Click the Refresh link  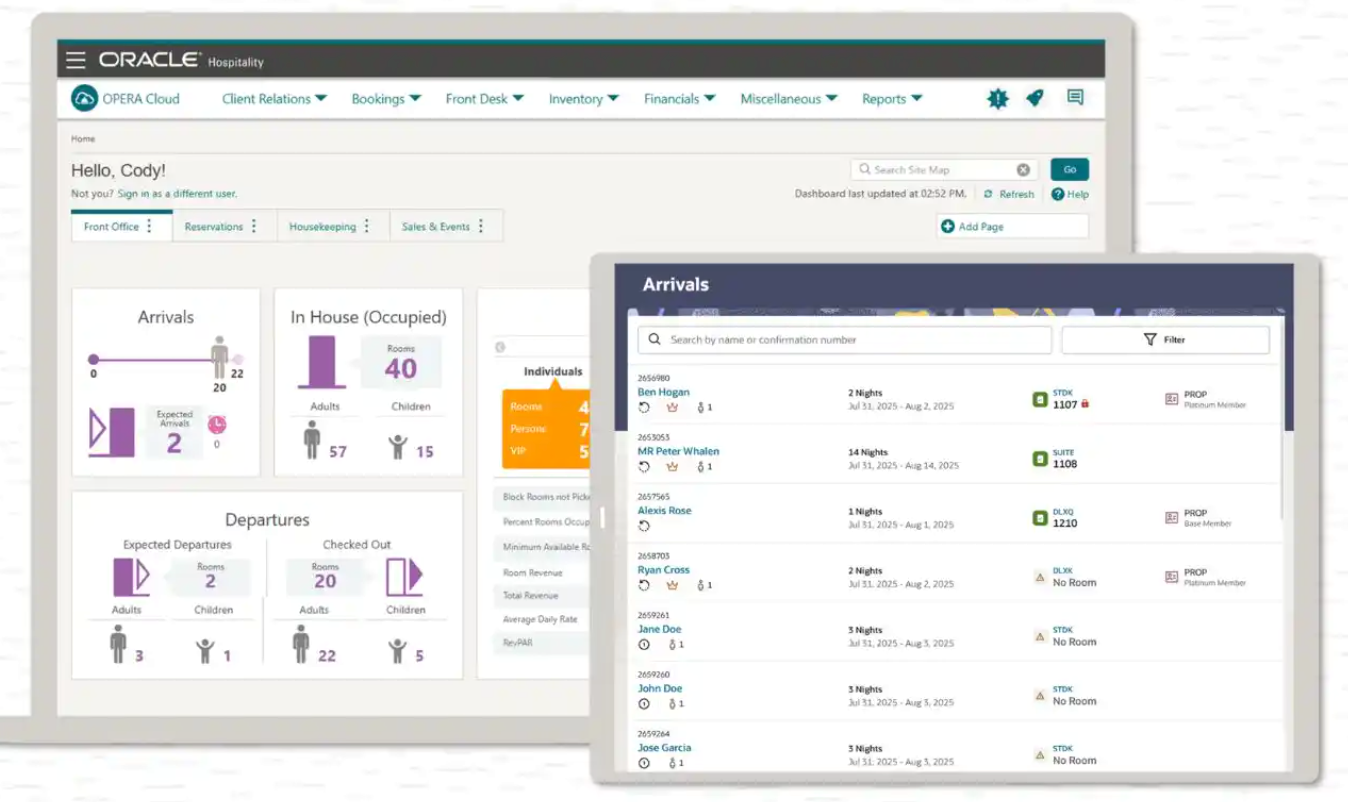coord(1009,194)
